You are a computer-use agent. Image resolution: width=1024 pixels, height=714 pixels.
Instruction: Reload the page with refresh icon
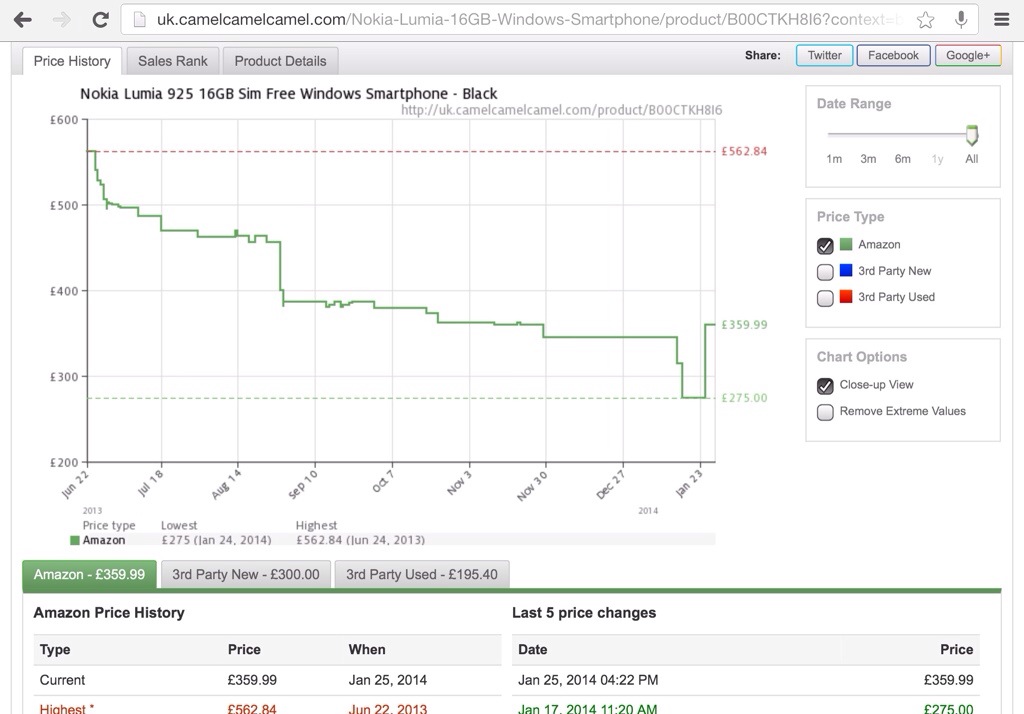pos(100,19)
